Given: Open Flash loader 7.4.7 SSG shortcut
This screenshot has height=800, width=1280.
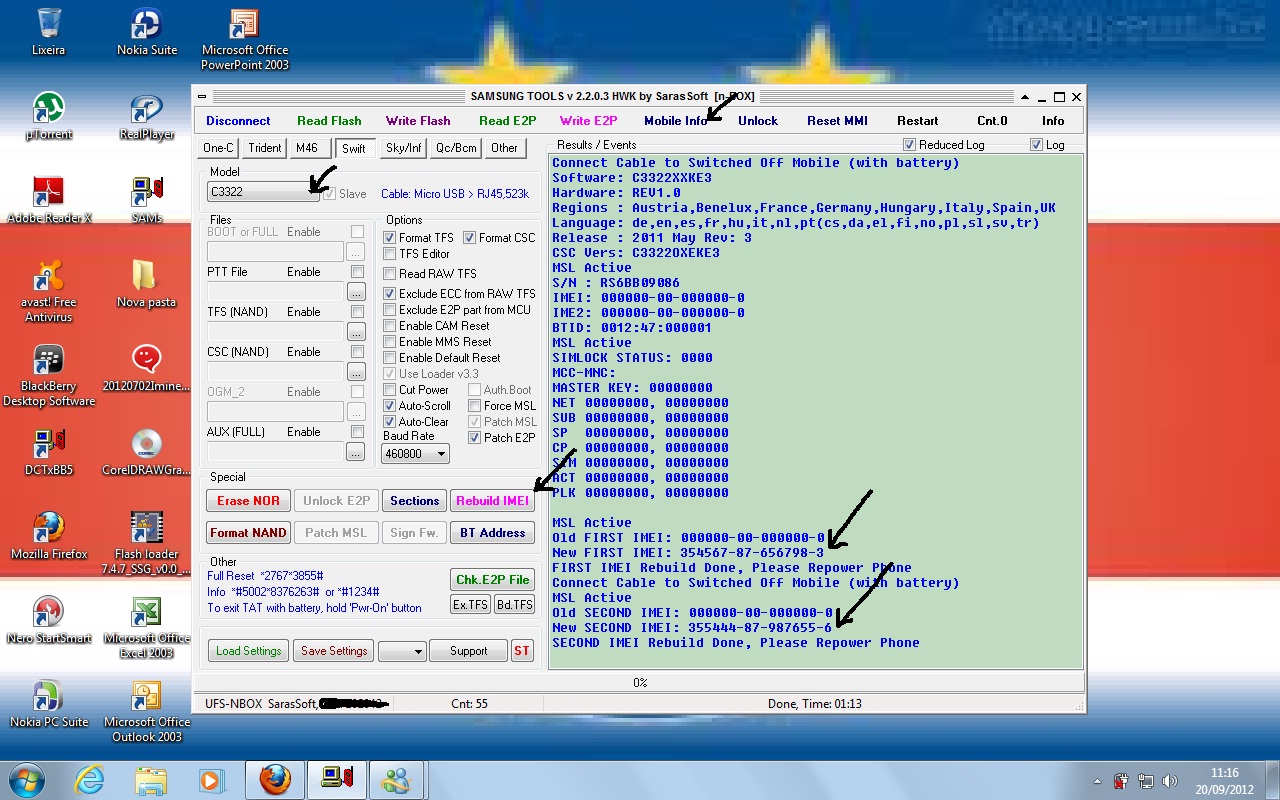Looking at the screenshot, I should (147, 543).
